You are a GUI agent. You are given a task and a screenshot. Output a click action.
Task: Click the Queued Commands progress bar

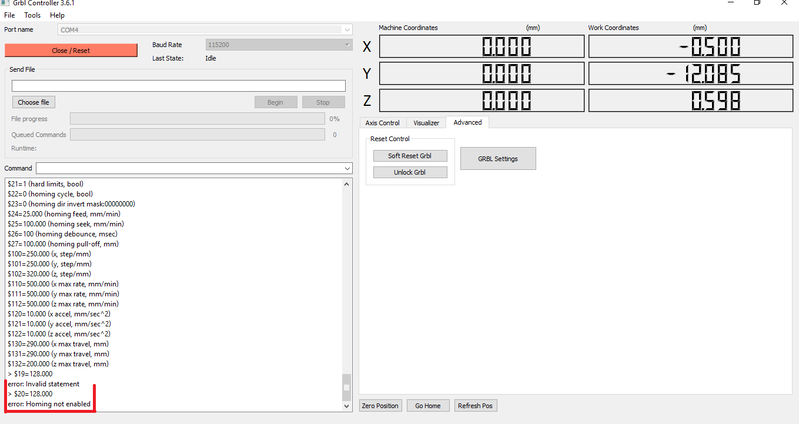[x=197, y=135]
